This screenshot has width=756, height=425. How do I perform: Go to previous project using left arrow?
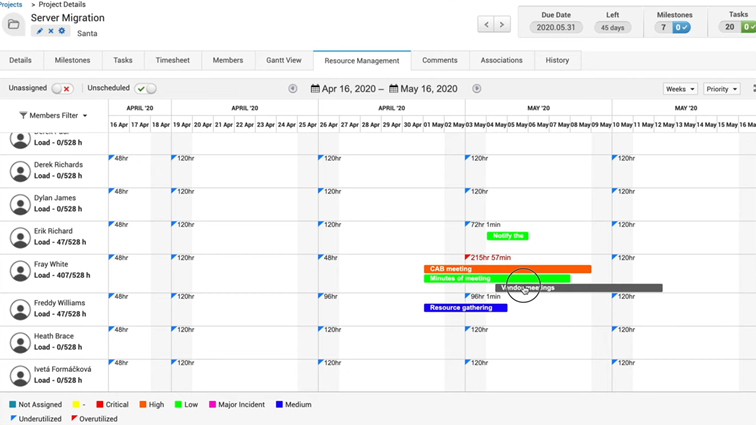click(487, 24)
